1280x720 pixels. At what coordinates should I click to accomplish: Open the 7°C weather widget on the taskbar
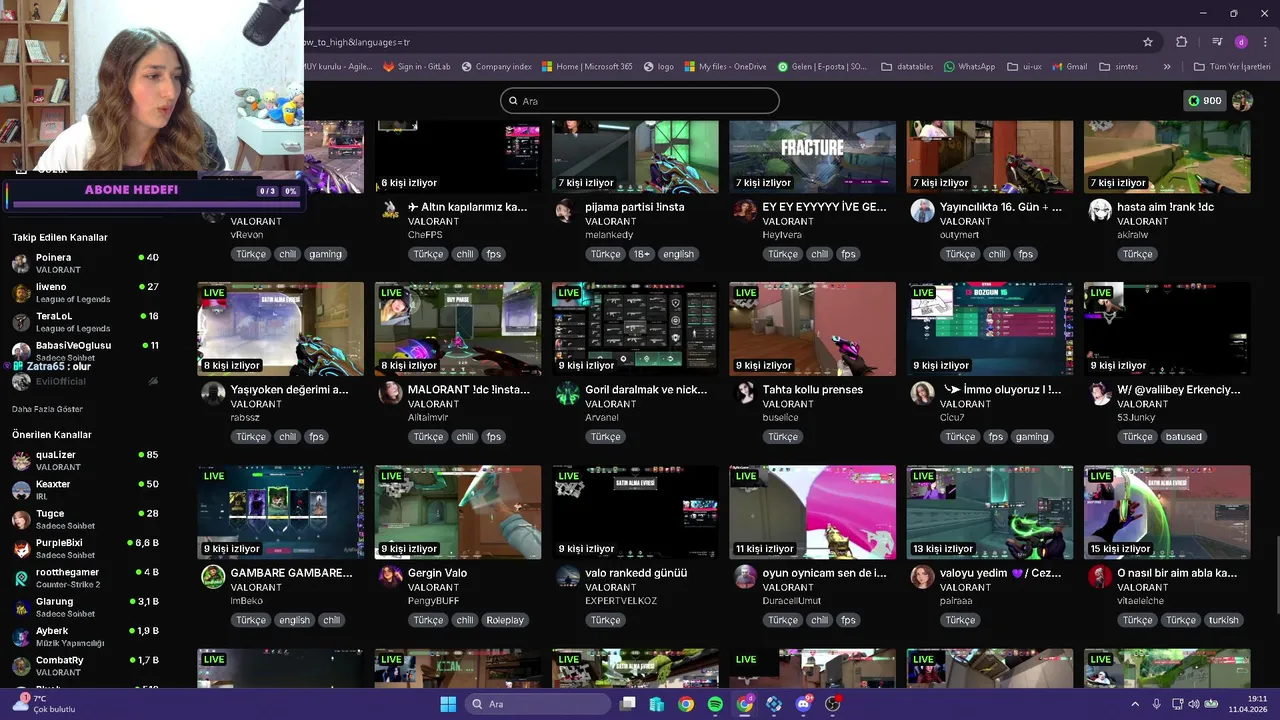tap(42, 704)
